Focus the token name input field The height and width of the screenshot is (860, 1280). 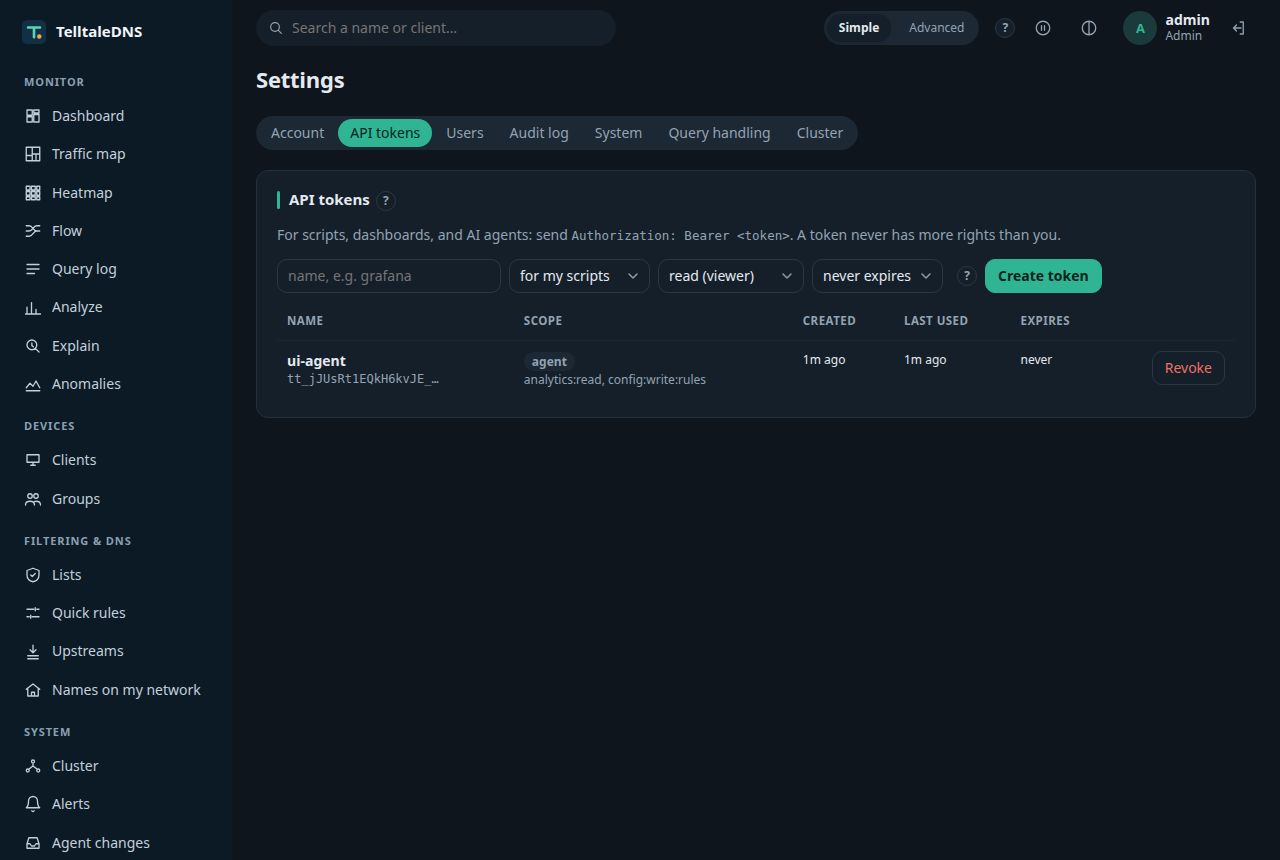coord(388,276)
